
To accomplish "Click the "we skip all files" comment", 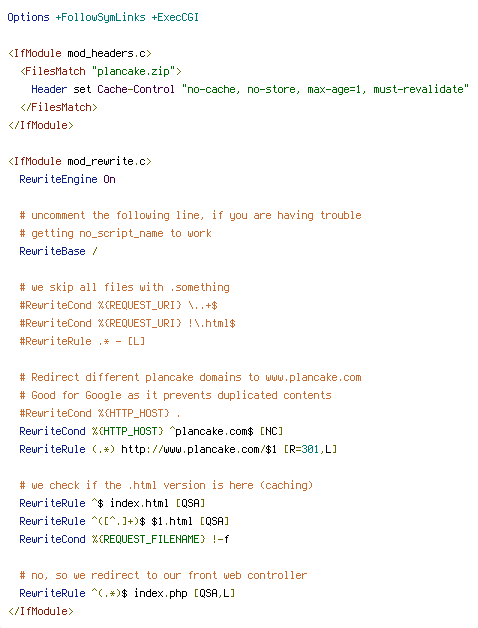I will [125, 287].
